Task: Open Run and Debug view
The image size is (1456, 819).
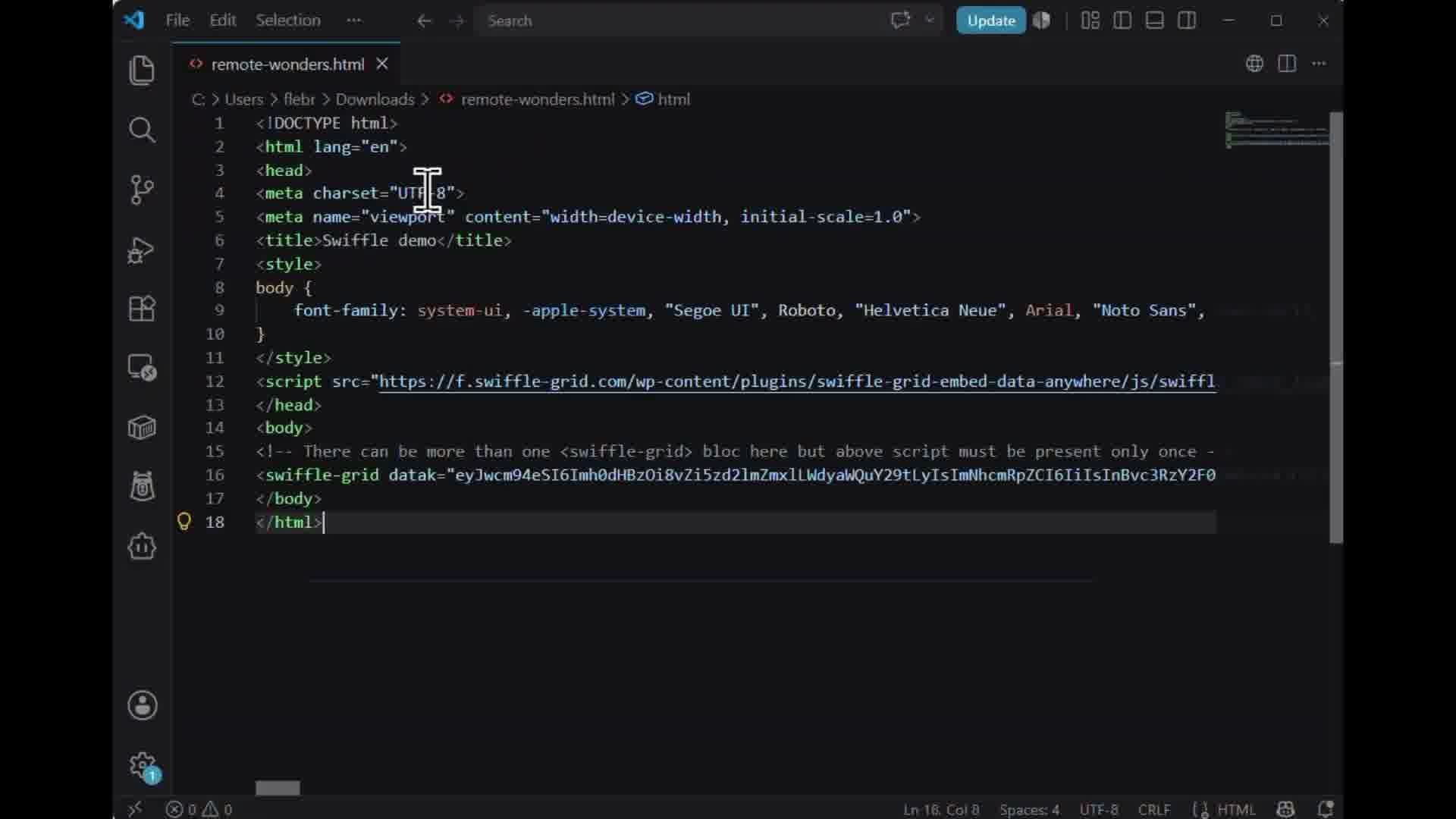Action: pyautogui.click(x=142, y=249)
